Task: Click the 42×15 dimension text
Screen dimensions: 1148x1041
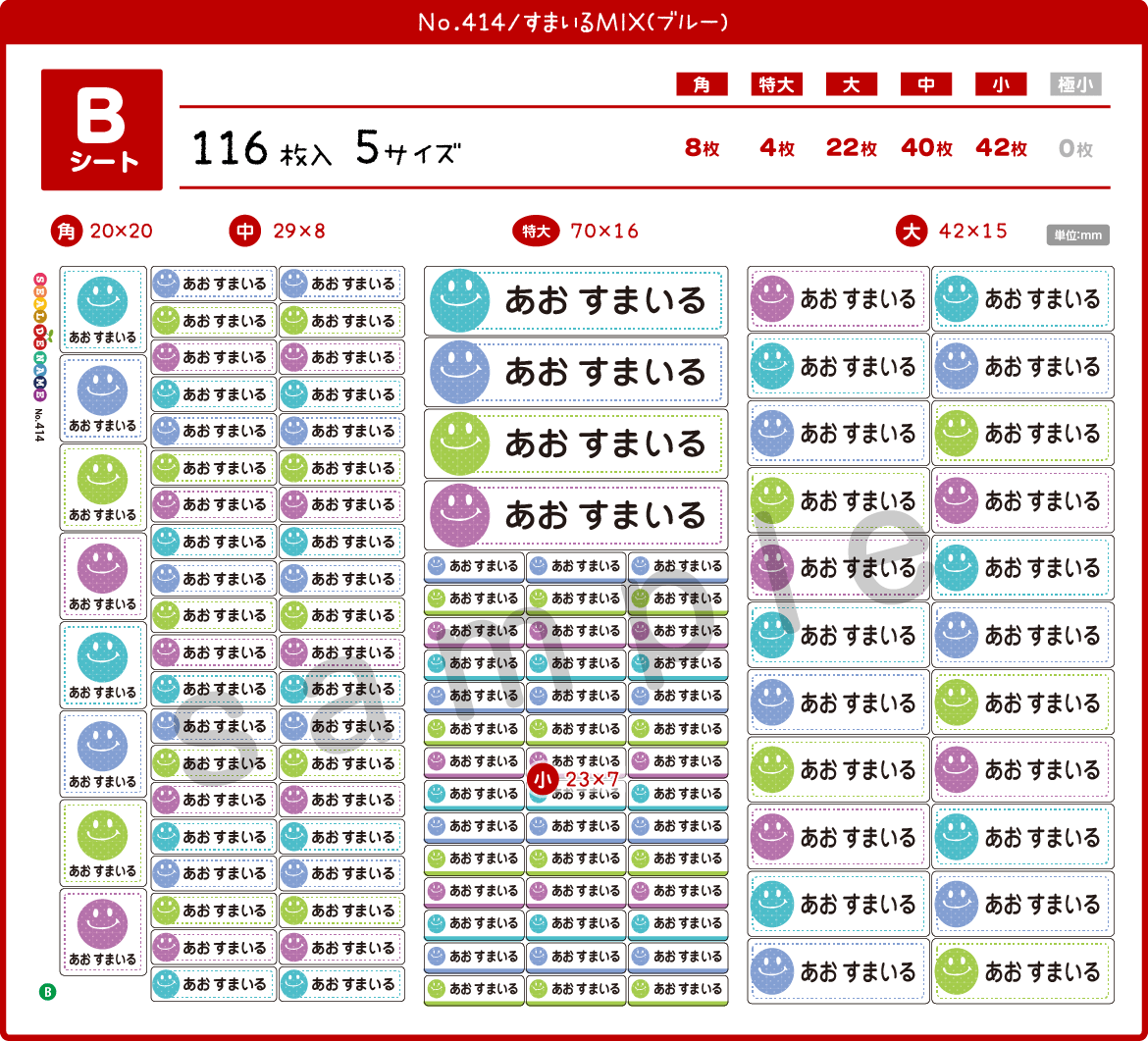Action: (x=973, y=232)
